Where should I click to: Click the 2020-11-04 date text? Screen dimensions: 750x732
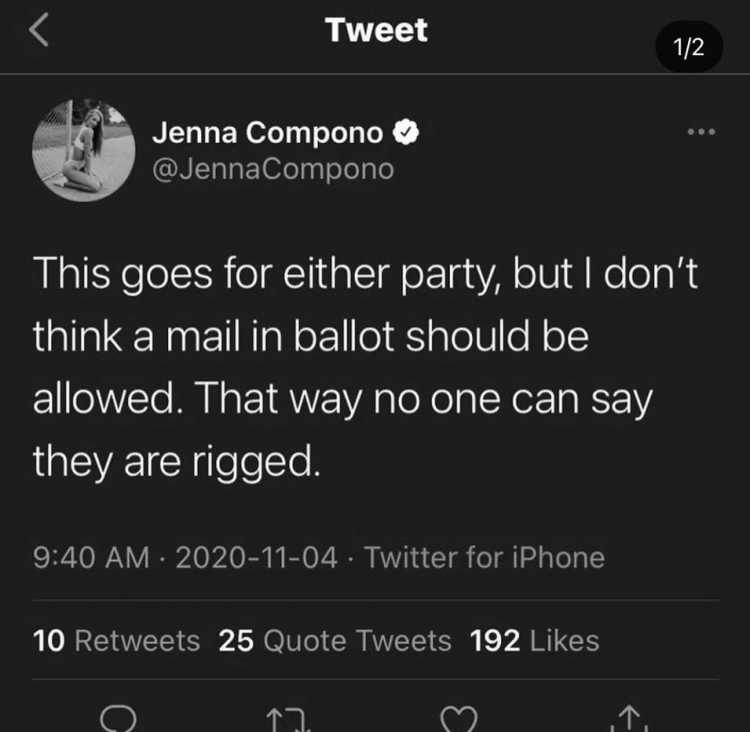pos(256,558)
